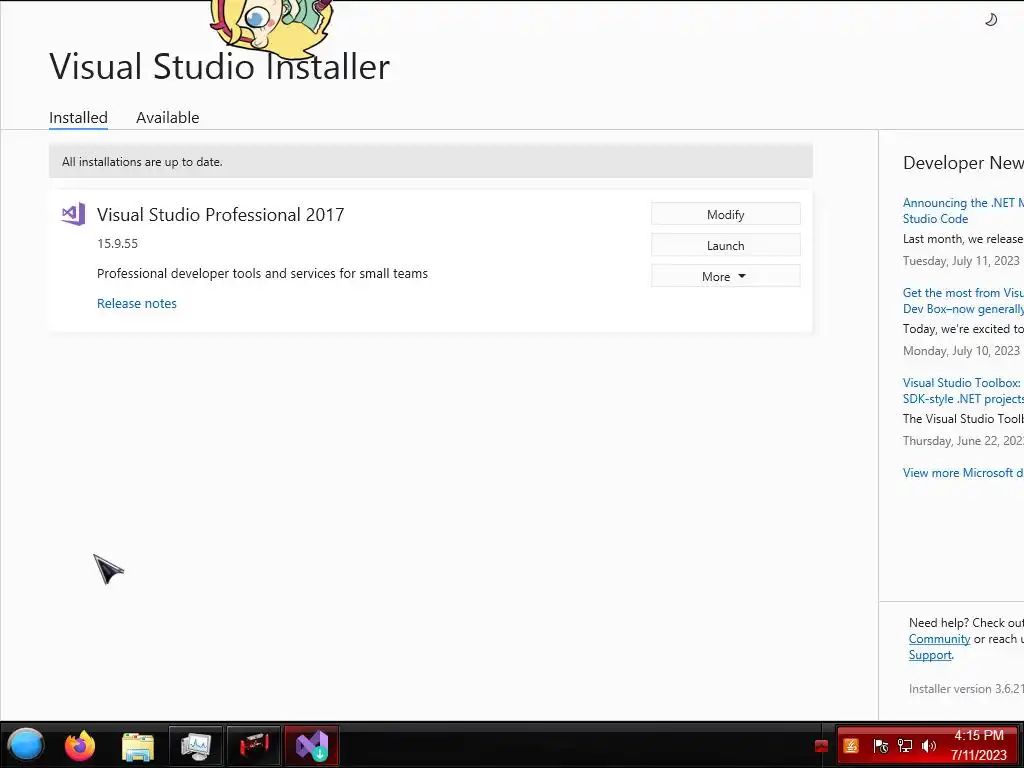This screenshot has width=1024, height=768.
Task: Click the Launch button
Action: (726, 246)
